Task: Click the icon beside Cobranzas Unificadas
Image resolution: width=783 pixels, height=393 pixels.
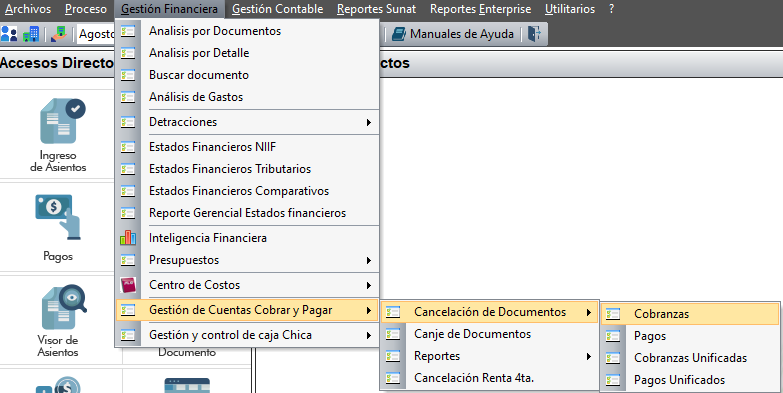Action: point(613,358)
